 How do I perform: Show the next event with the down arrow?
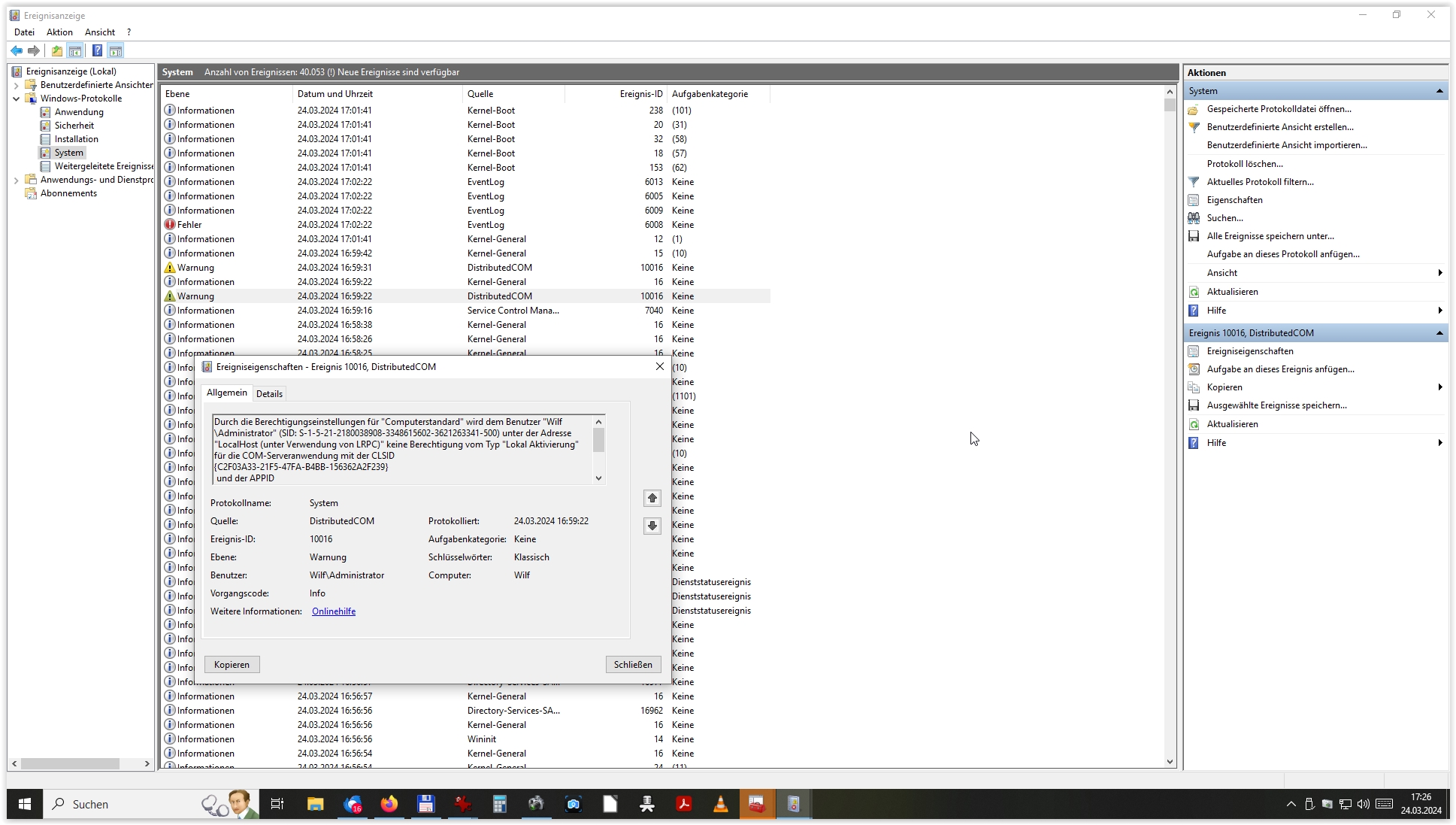pos(652,526)
